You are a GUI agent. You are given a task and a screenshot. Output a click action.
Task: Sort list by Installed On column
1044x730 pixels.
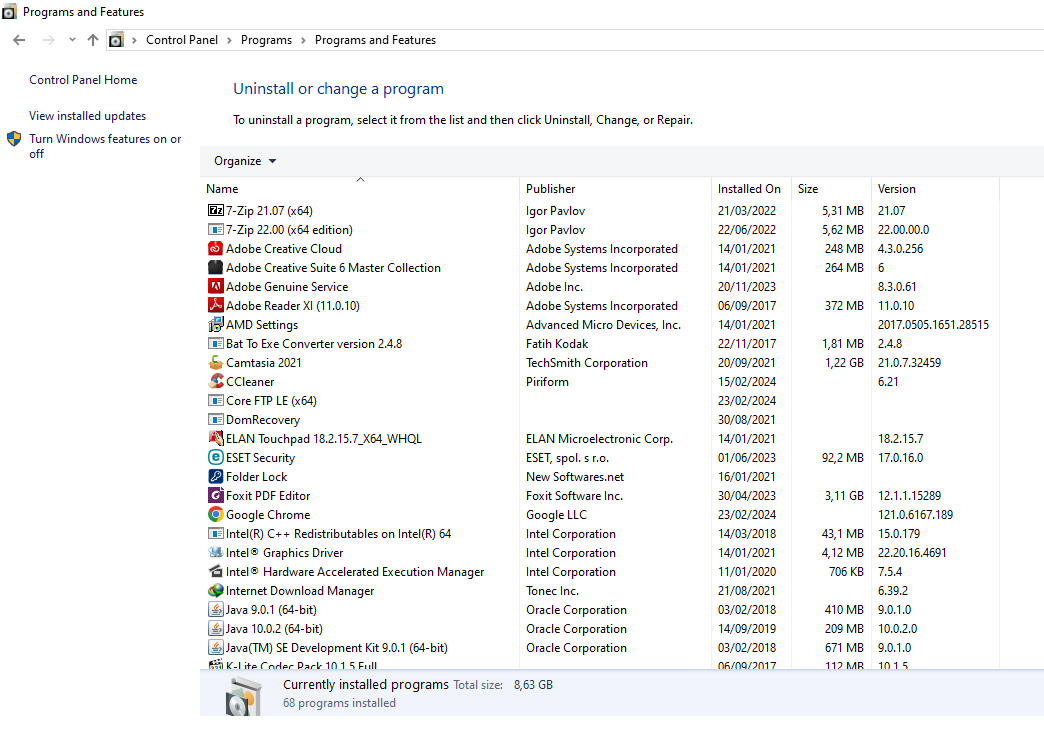751,188
